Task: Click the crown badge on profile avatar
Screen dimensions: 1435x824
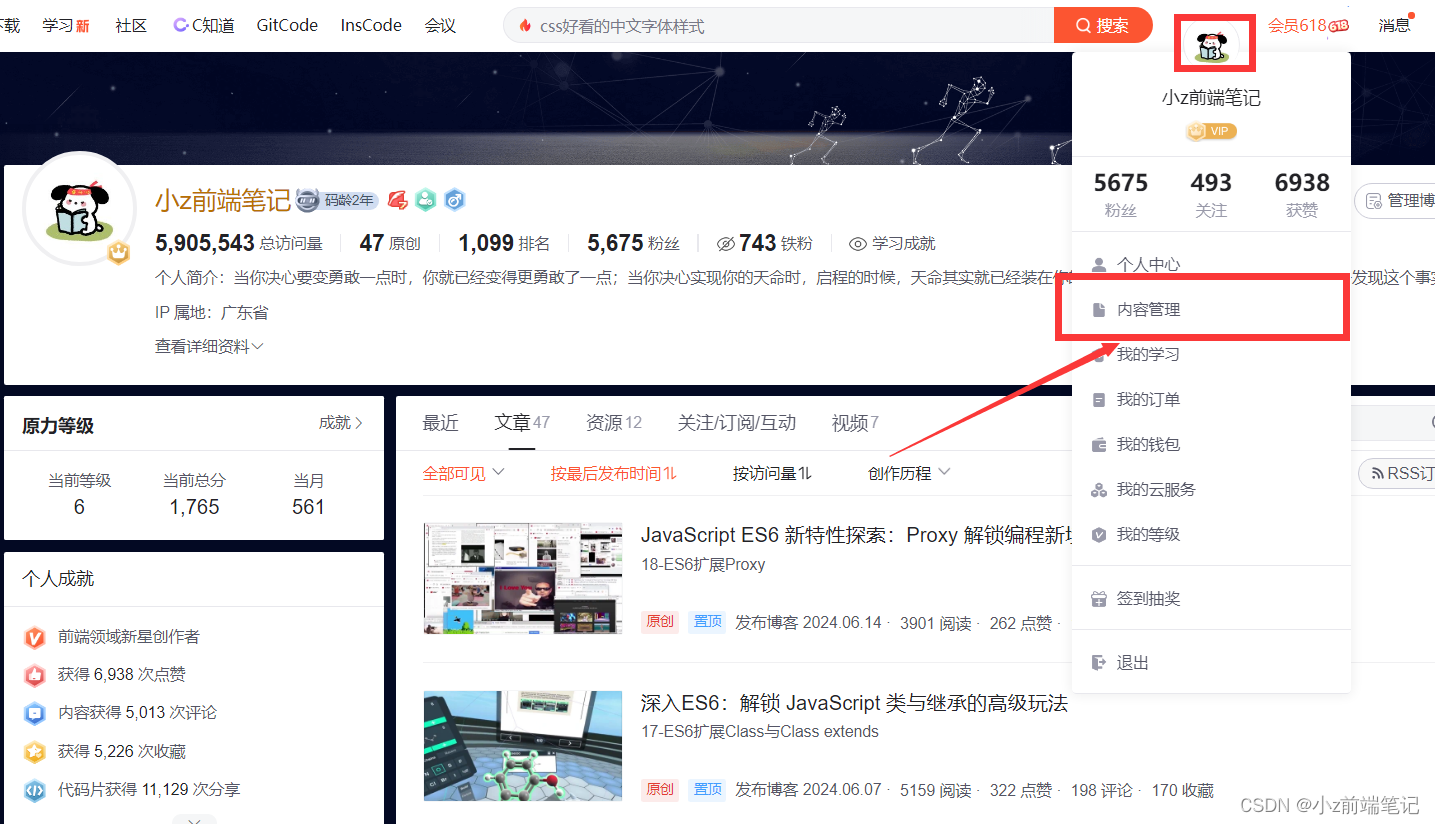Action: click(x=119, y=254)
